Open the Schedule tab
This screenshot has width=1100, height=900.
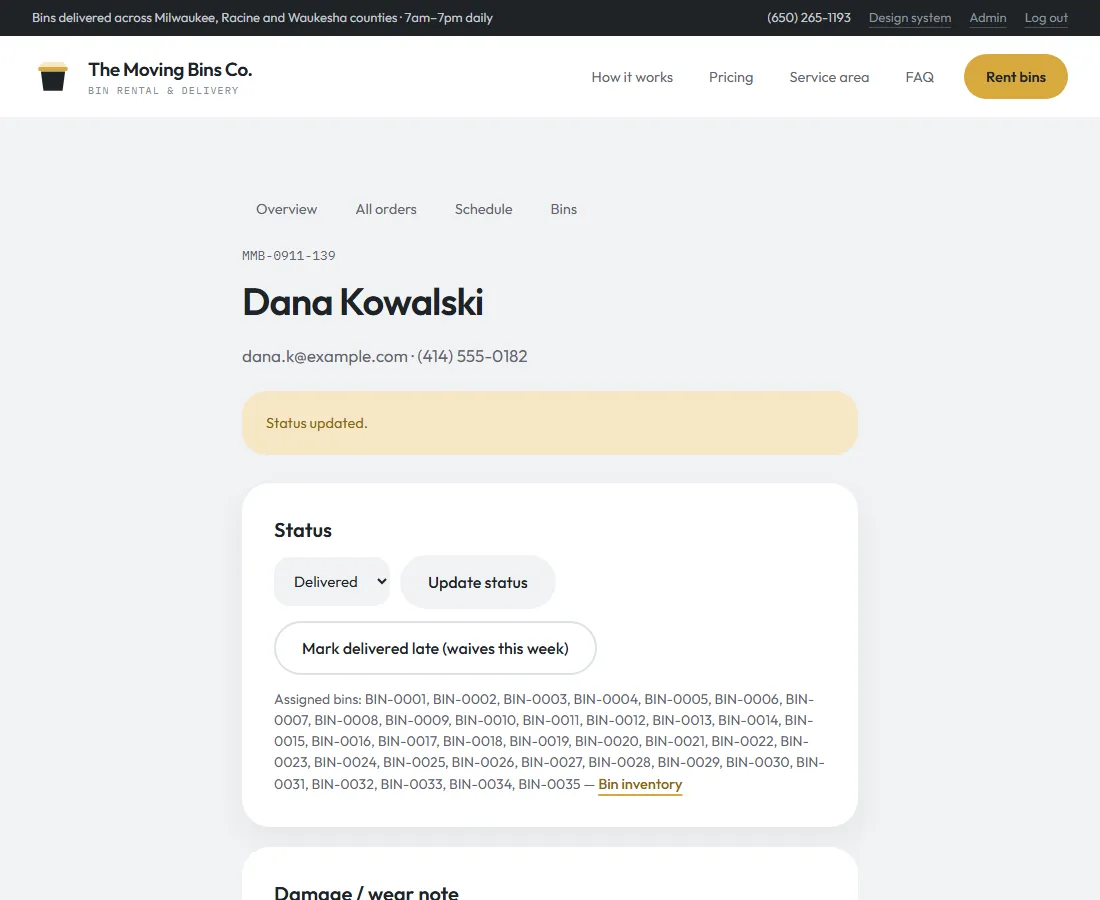[483, 209]
